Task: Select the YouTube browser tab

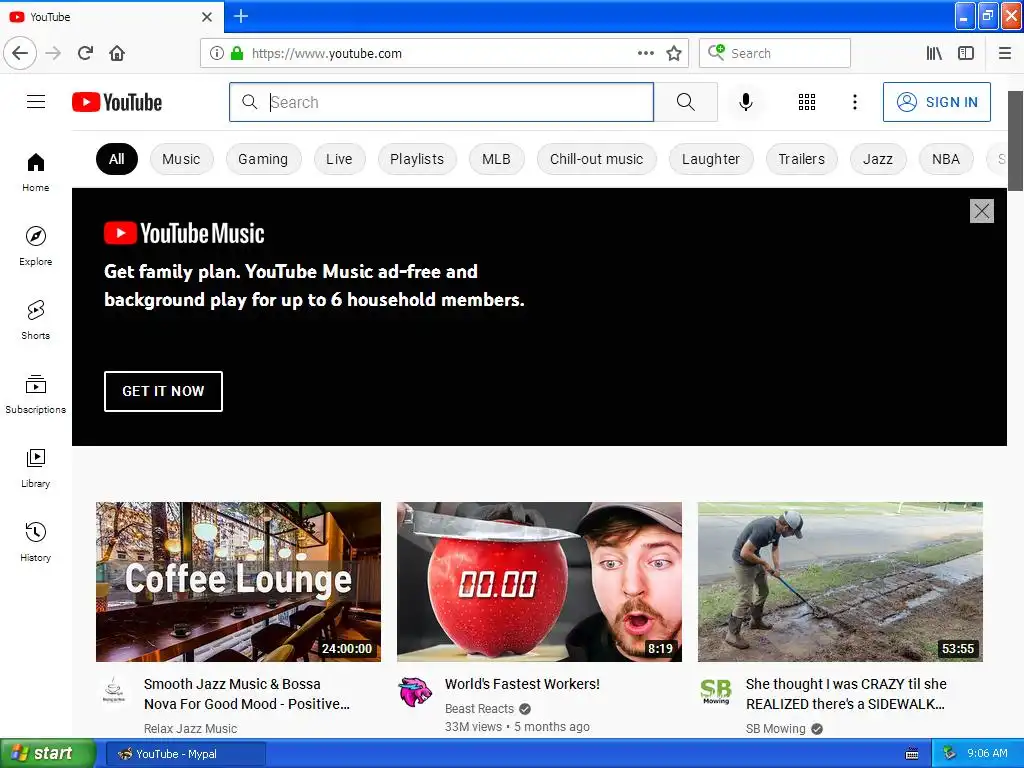Action: (x=112, y=17)
